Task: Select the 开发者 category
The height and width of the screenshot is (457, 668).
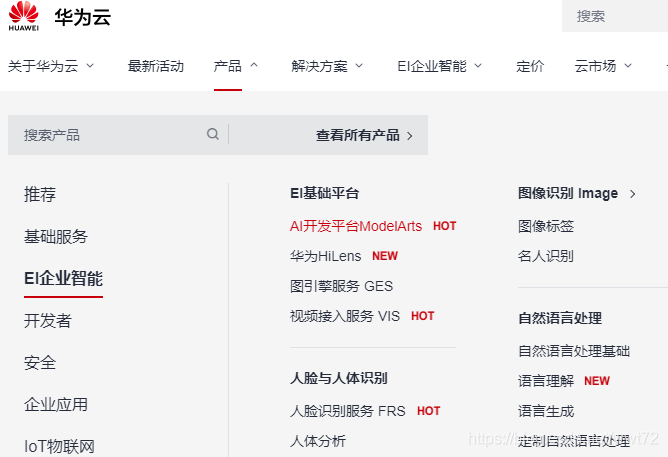Action: pyautogui.click(x=48, y=321)
